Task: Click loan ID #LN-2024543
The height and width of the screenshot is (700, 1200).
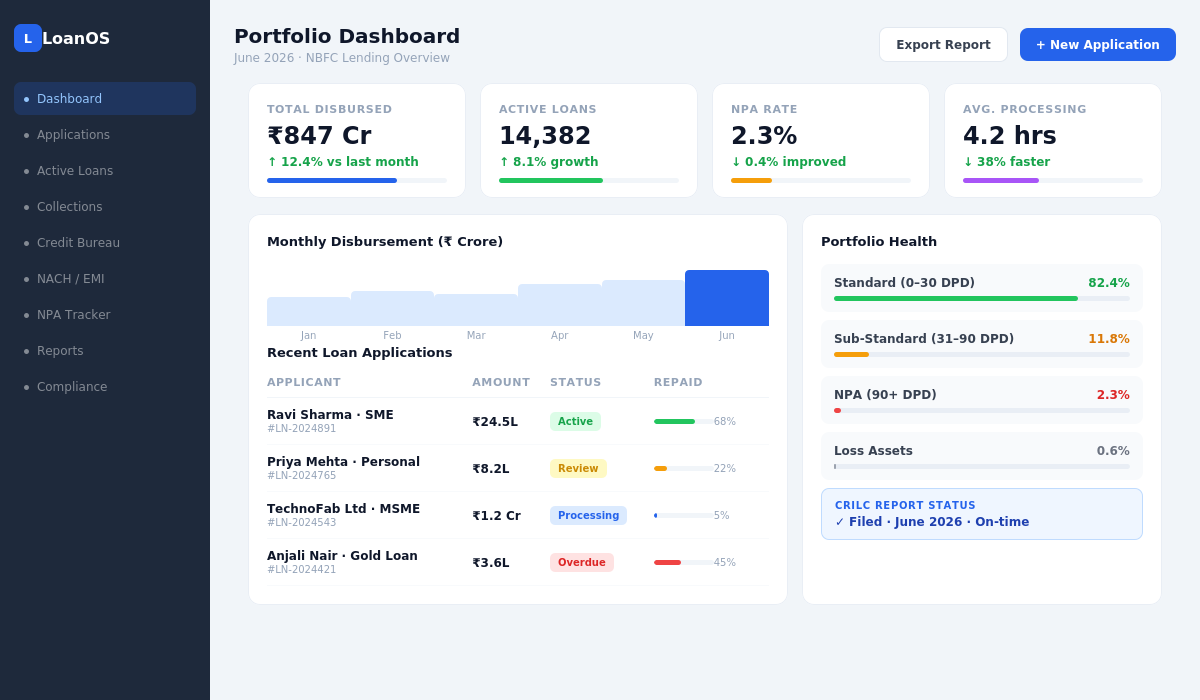Action: coord(302,523)
